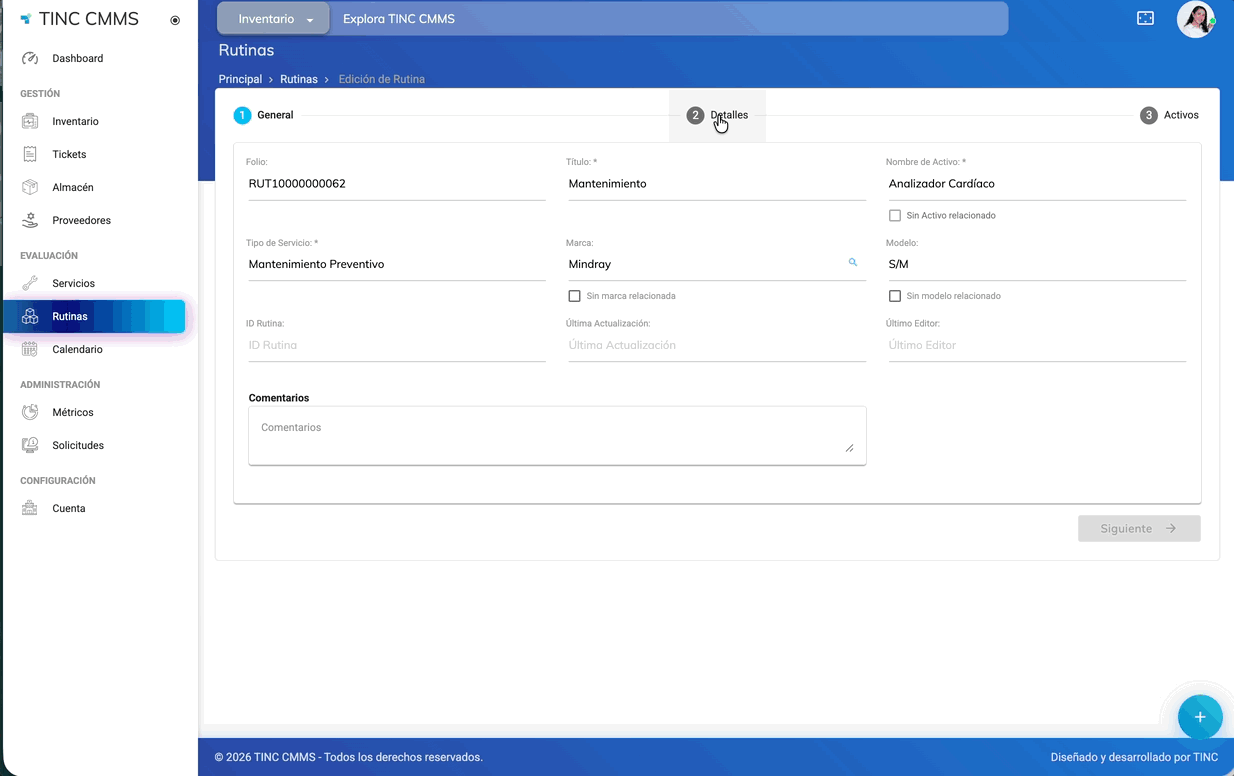Open Servicios wrench icon

pos(30,283)
